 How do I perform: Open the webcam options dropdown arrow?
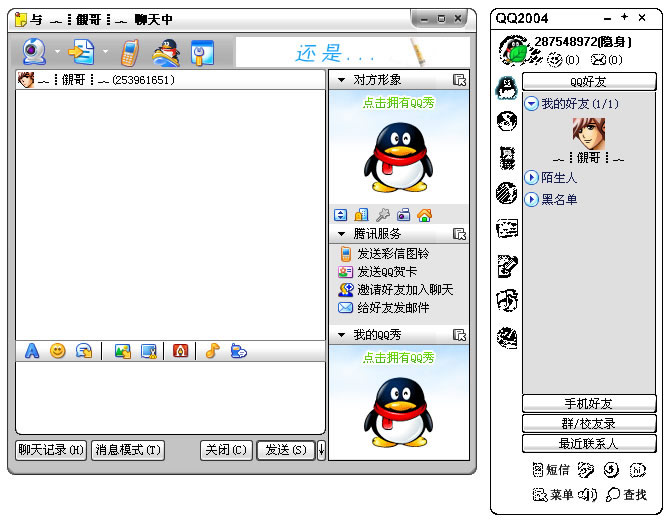[x=57, y=52]
